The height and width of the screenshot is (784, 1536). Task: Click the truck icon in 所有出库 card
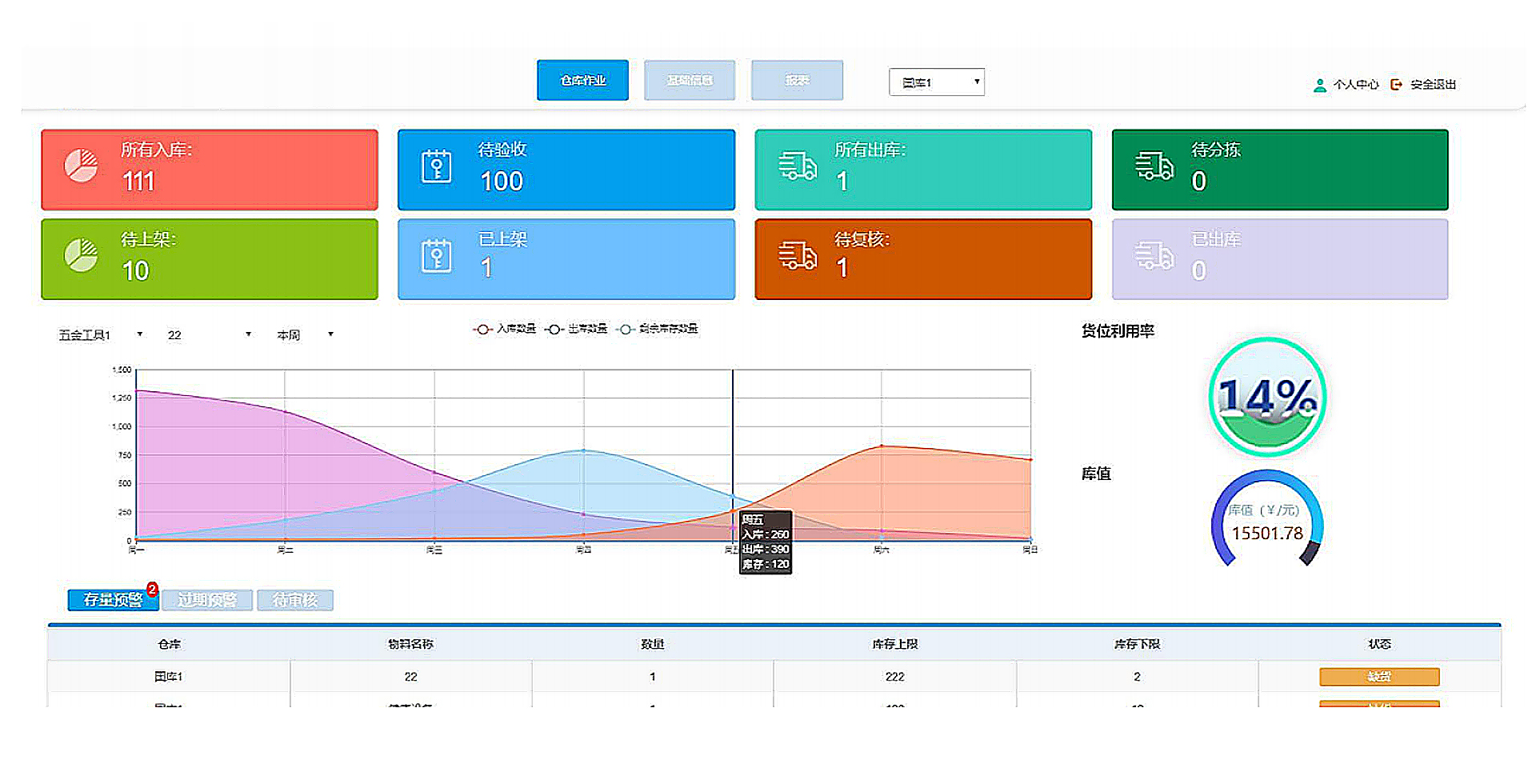click(798, 166)
